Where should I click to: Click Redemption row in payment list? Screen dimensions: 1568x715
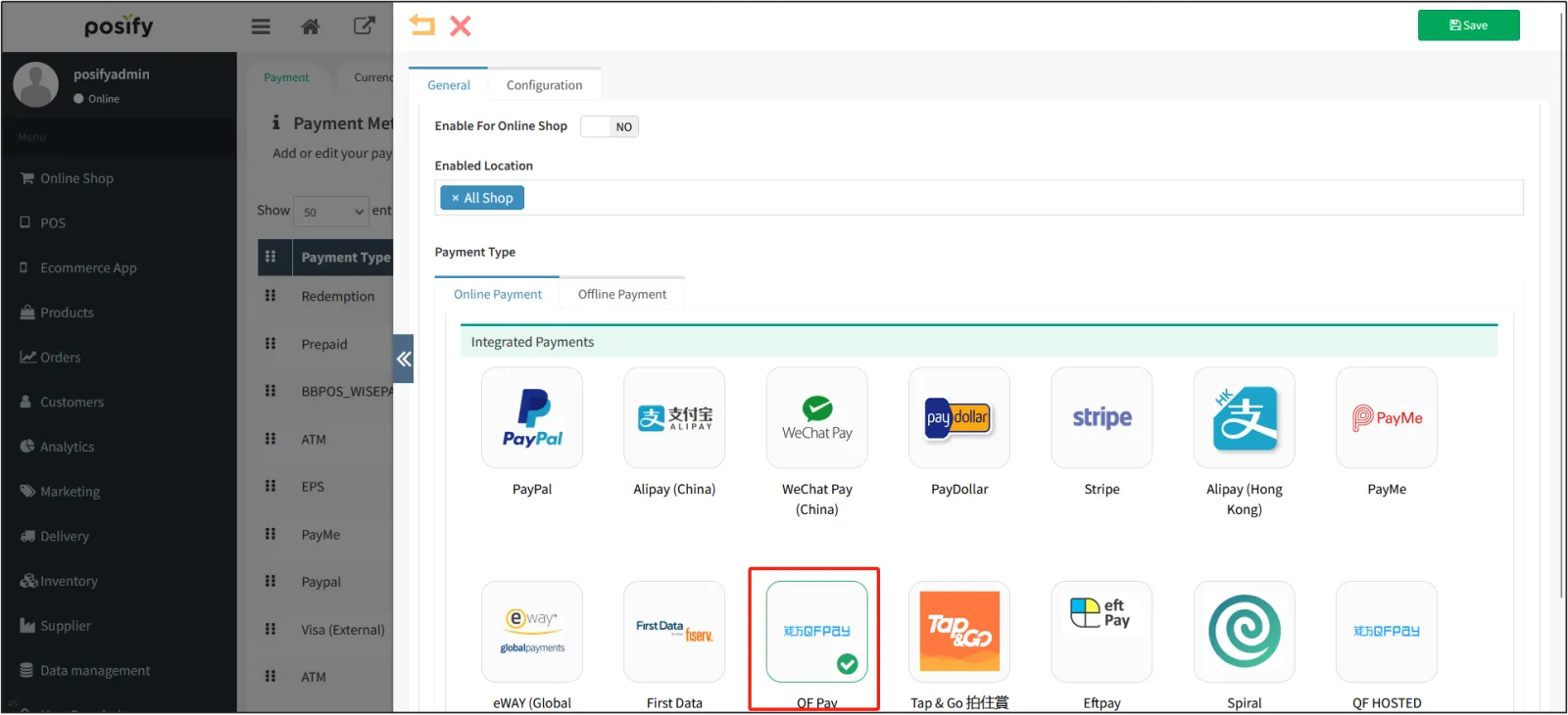pos(325,297)
